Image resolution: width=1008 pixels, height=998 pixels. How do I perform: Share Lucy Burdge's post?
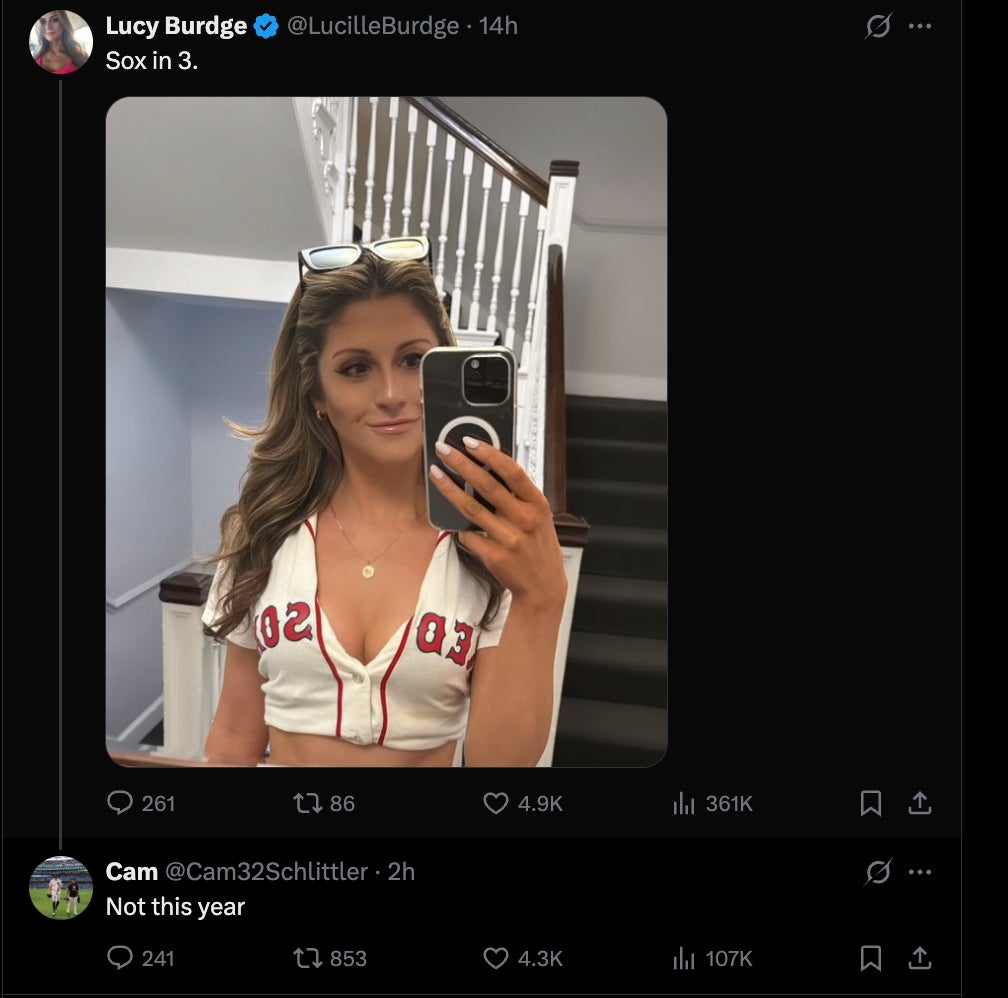point(920,803)
